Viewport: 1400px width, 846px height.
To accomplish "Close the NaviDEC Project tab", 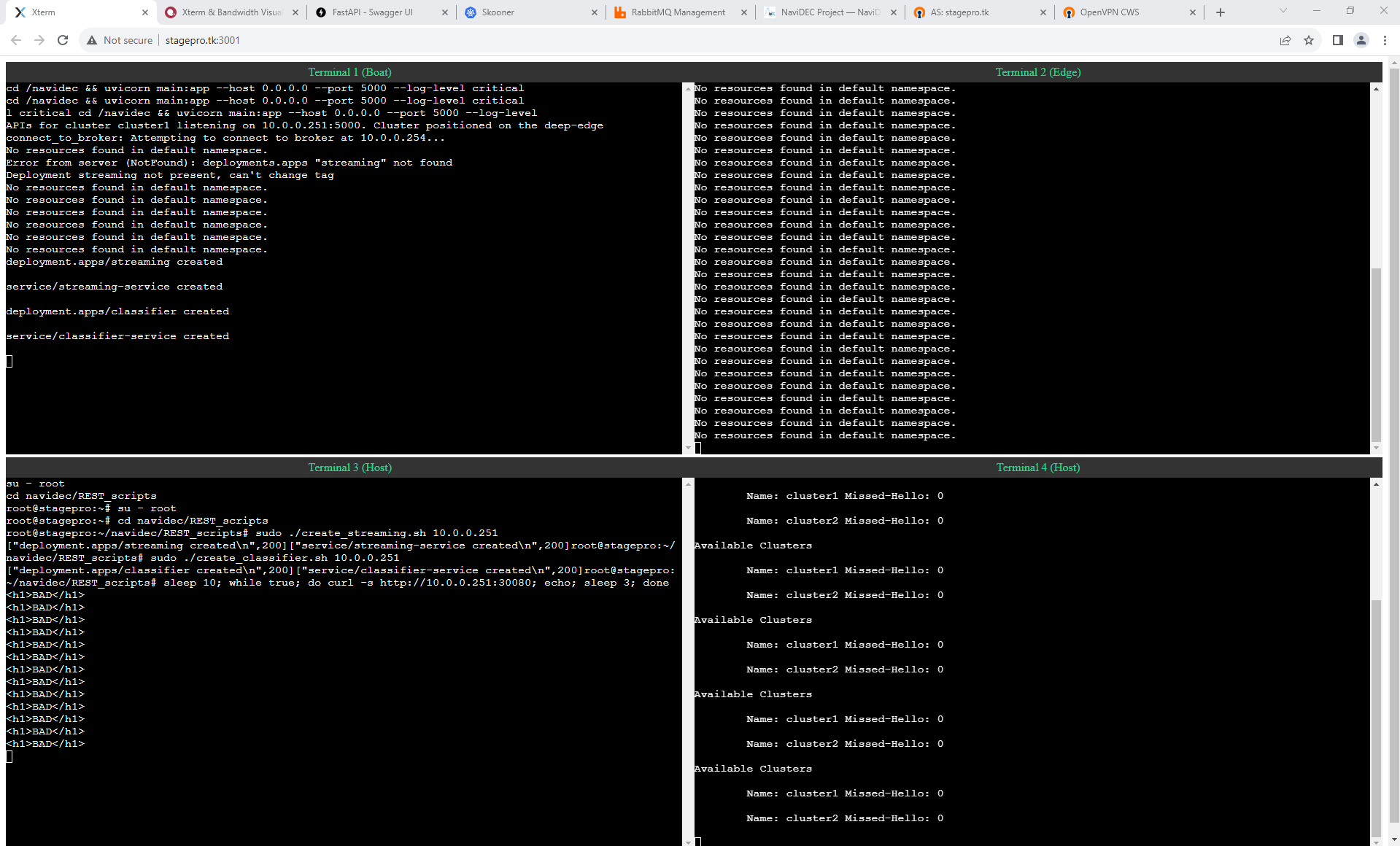I will click(893, 12).
